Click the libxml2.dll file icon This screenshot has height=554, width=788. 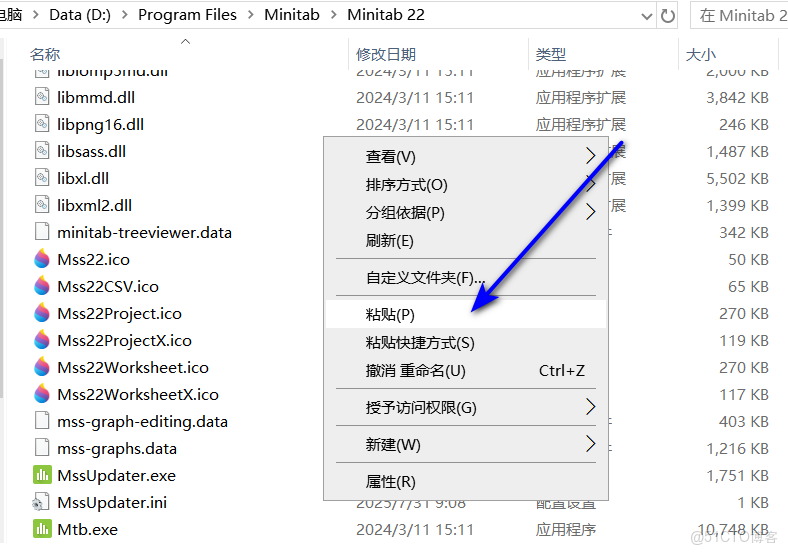click(x=42, y=205)
